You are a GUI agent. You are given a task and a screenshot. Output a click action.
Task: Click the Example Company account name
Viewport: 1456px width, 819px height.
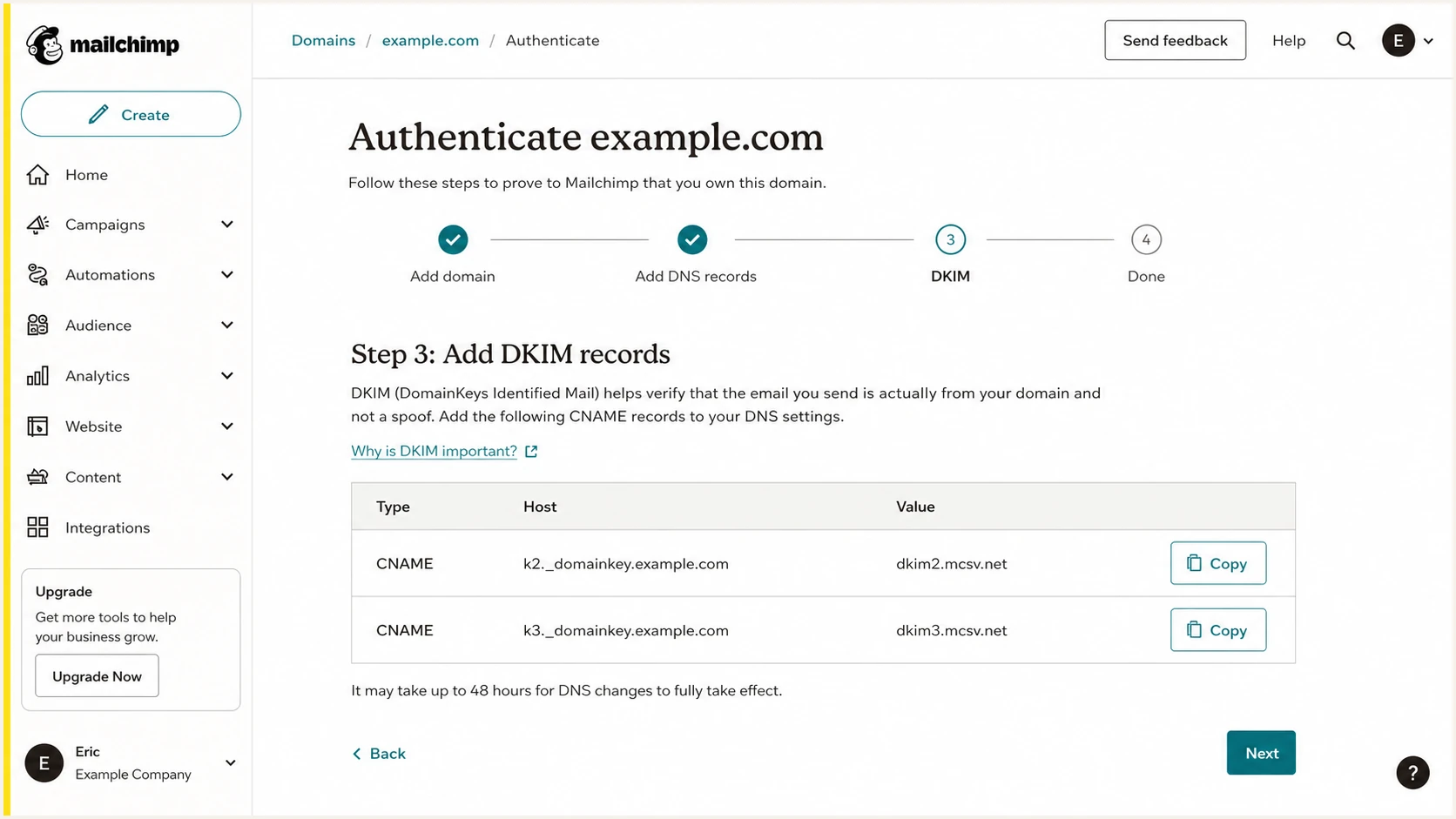tap(133, 775)
